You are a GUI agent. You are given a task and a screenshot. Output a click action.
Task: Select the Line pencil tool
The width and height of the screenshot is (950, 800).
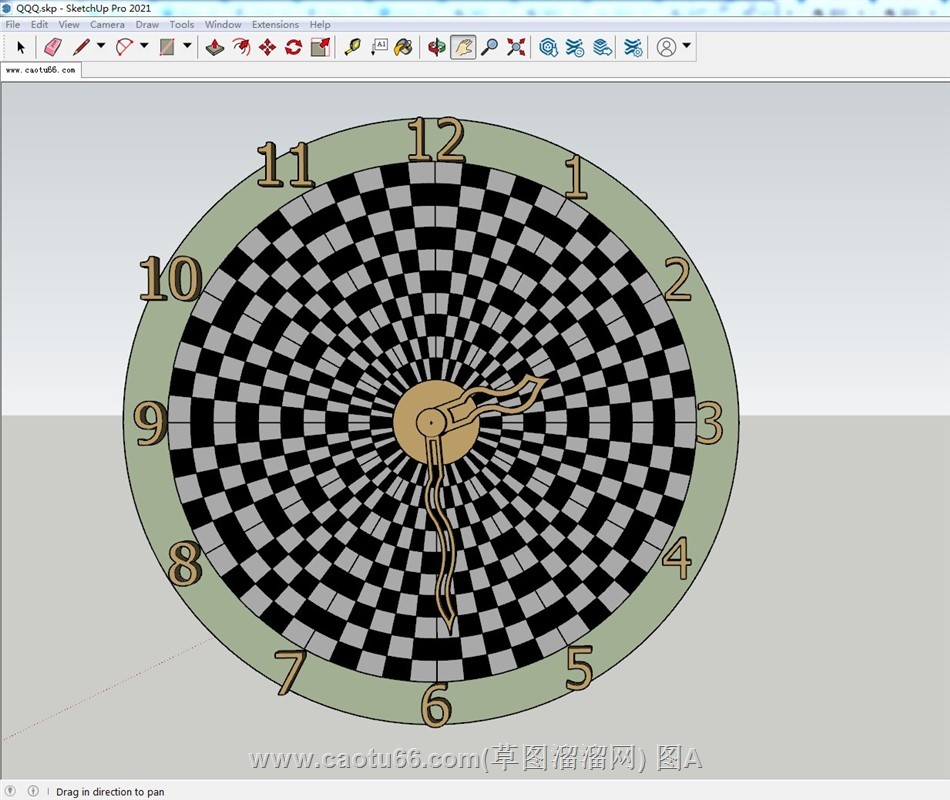tap(81, 47)
